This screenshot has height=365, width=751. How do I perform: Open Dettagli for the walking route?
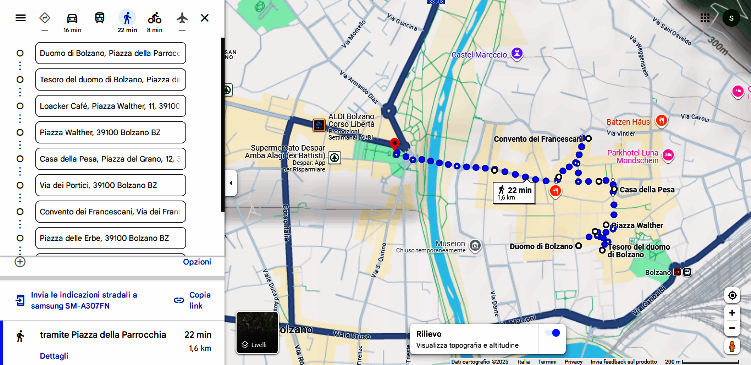54,356
